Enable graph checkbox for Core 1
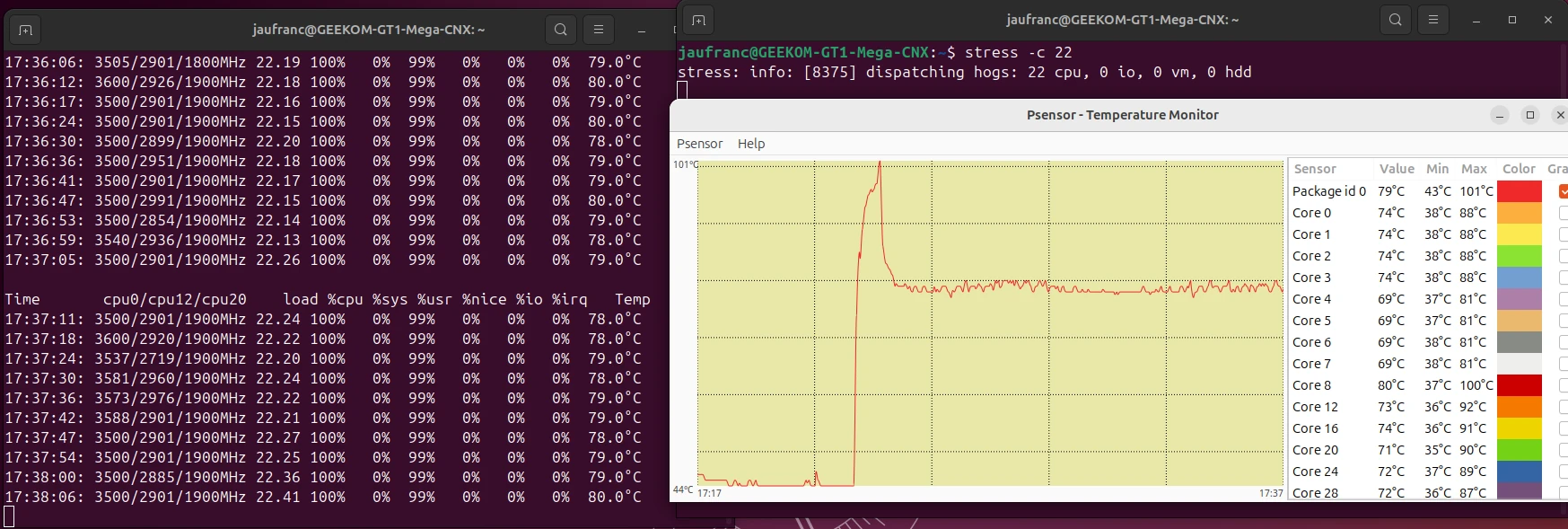 pyautogui.click(x=1564, y=234)
